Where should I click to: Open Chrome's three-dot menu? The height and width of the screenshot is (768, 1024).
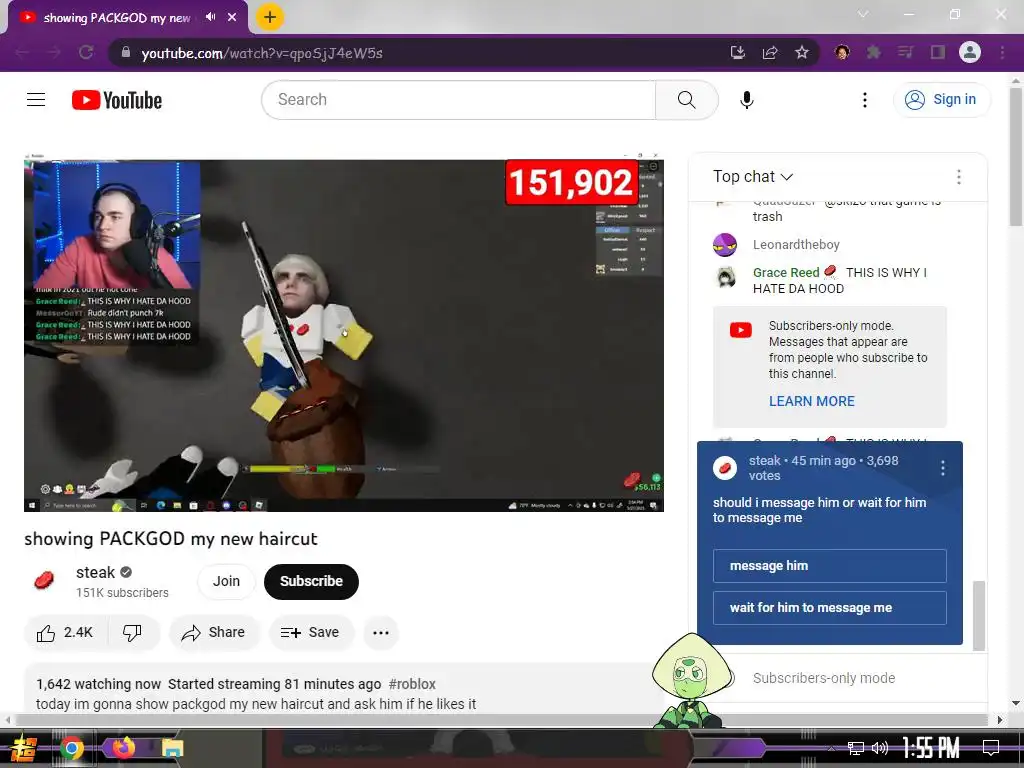(1002, 52)
